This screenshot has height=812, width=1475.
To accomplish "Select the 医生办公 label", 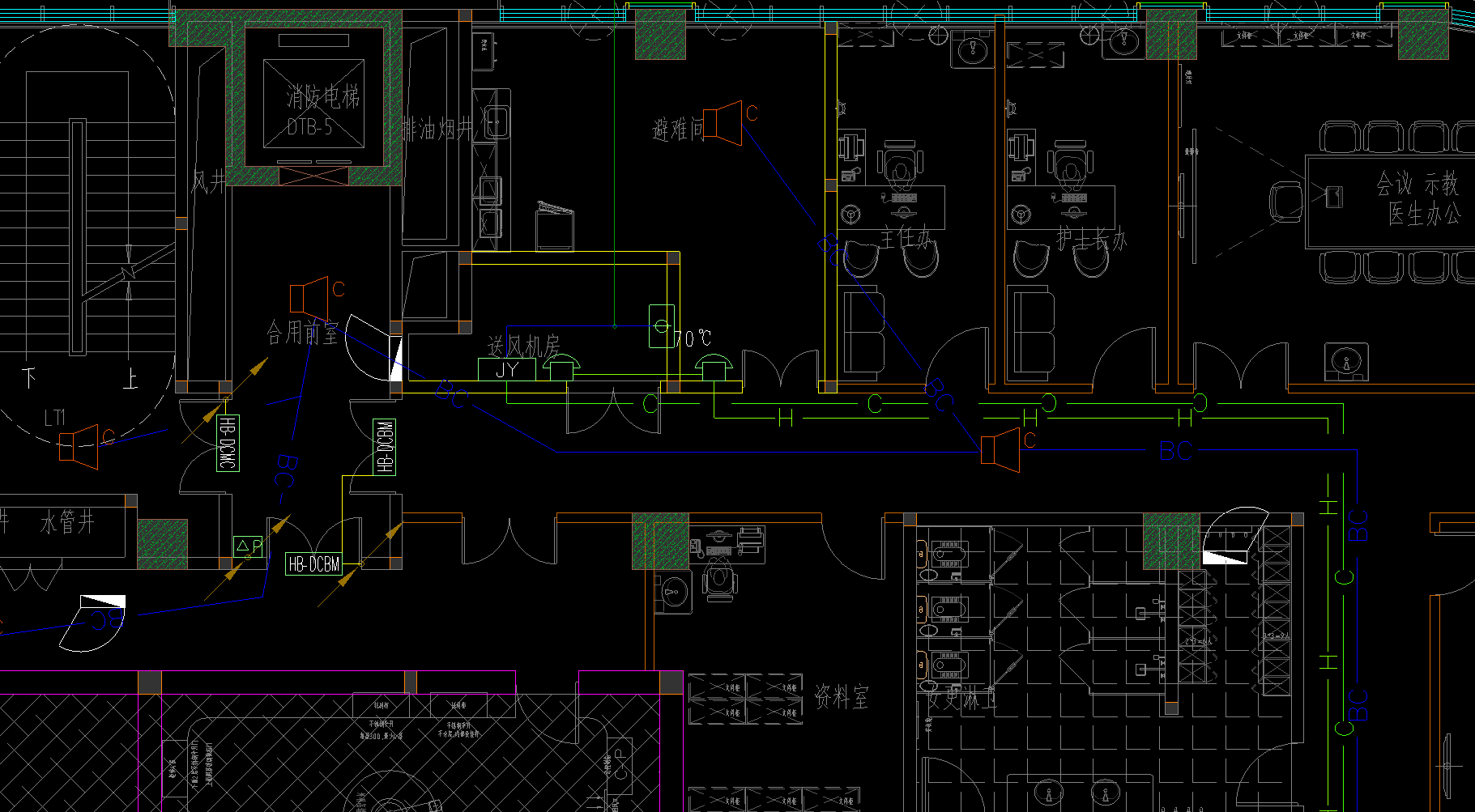I will click(x=1424, y=214).
